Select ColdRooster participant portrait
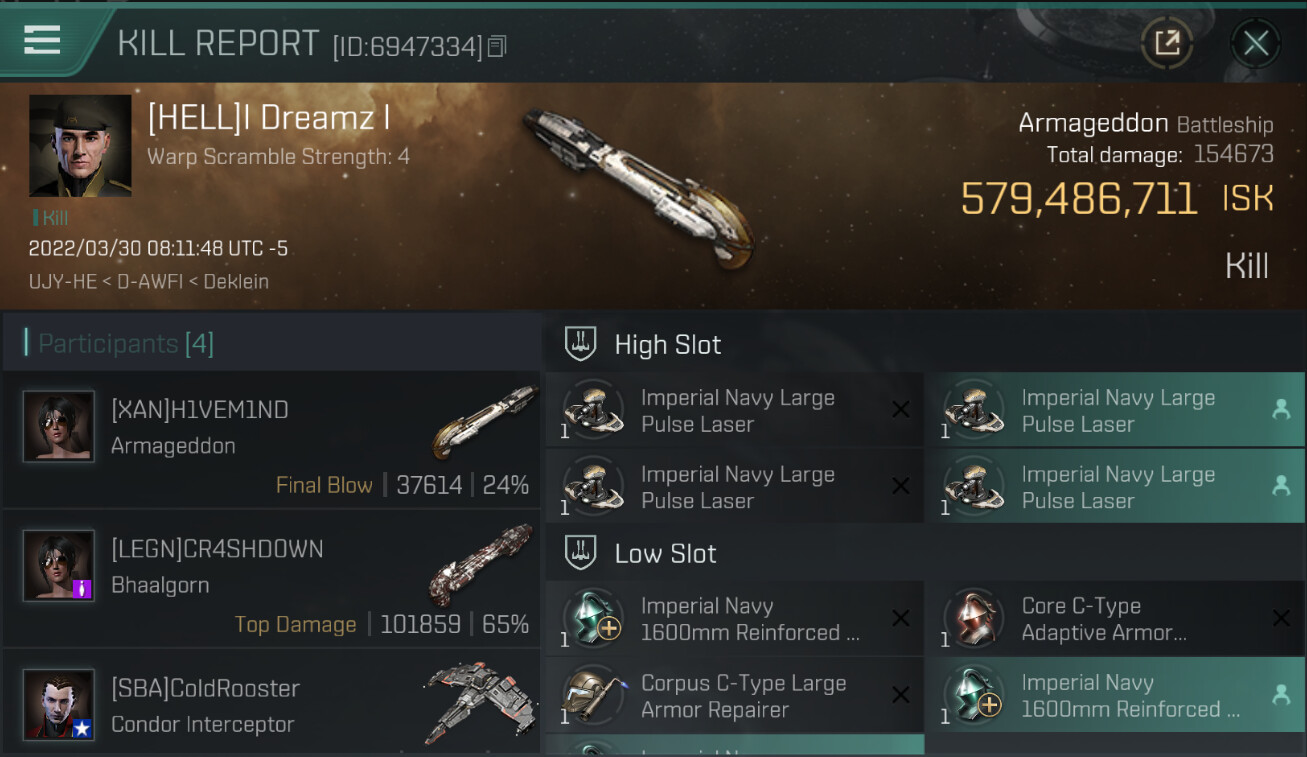Screen dimensions: 1307x757 [x=59, y=704]
